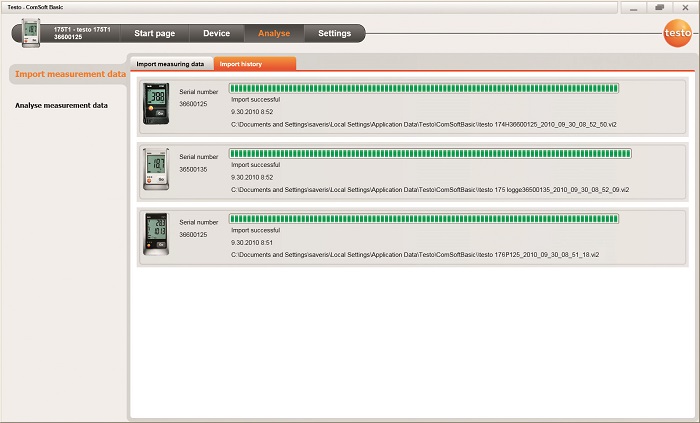Click device name 175T1 - testo 175T1
Screen dimensions: 700x423
click(82, 29)
